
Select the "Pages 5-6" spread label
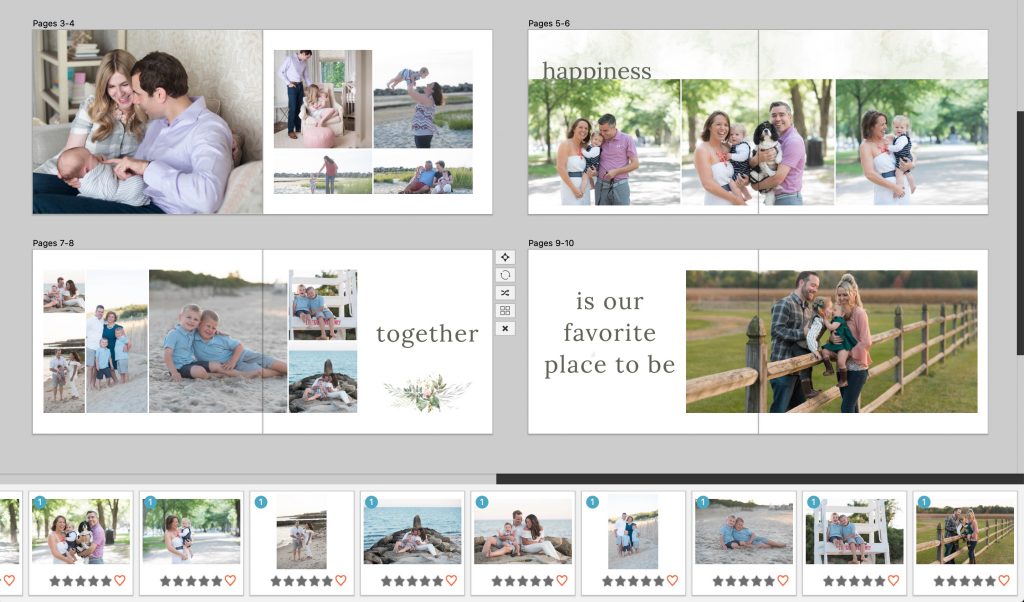(549, 23)
